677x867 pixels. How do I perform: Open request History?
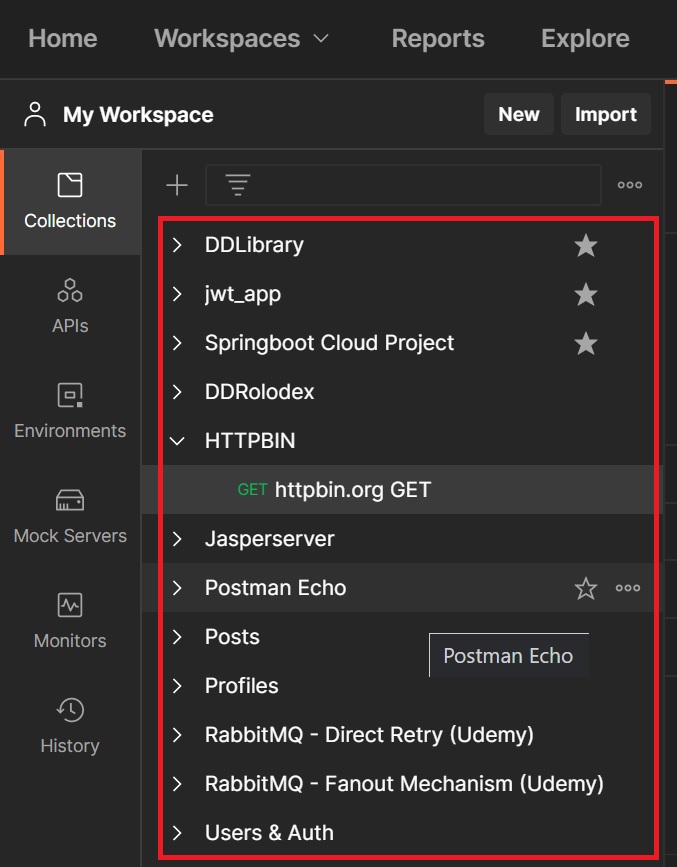pyautogui.click(x=70, y=726)
